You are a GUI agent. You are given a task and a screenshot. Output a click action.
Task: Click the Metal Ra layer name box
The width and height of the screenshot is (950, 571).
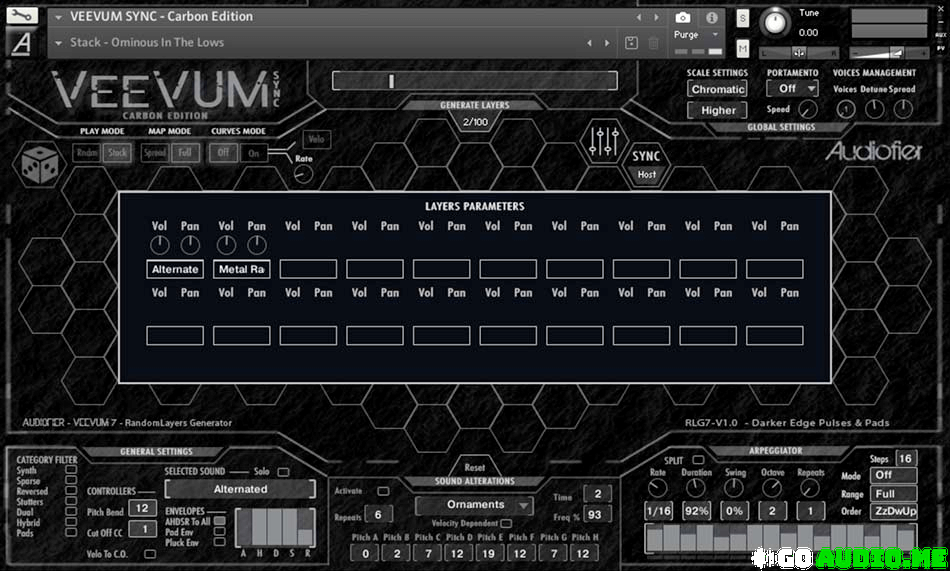tap(242, 269)
